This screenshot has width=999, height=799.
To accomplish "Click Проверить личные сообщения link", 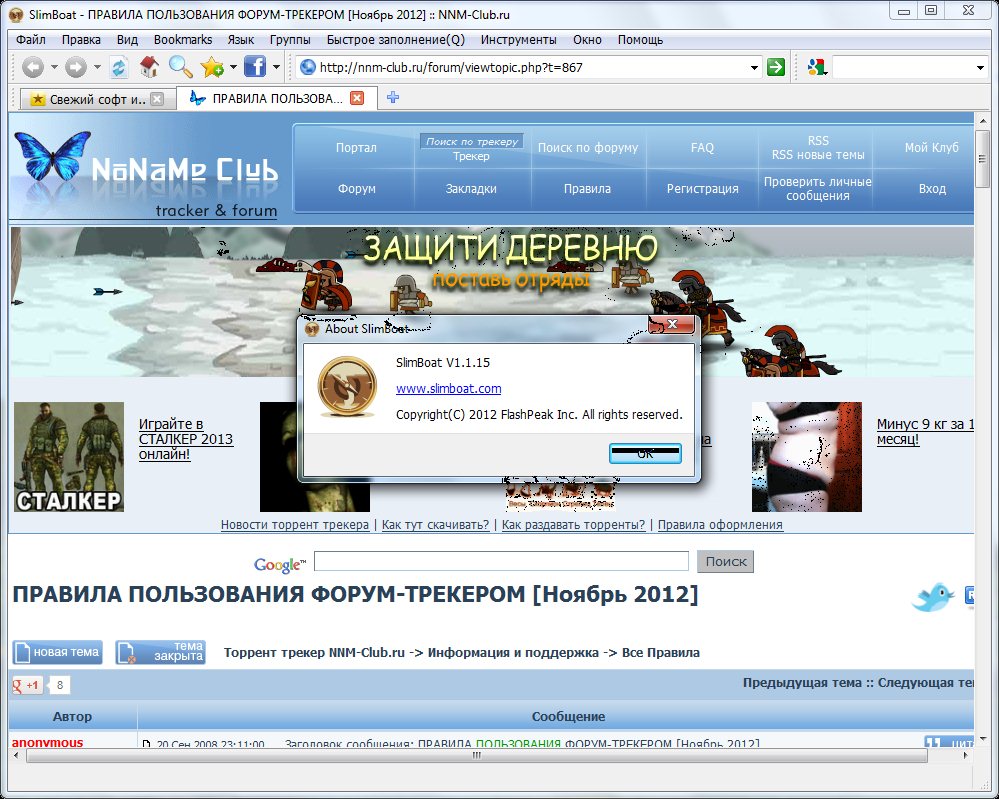I will [817, 189].
